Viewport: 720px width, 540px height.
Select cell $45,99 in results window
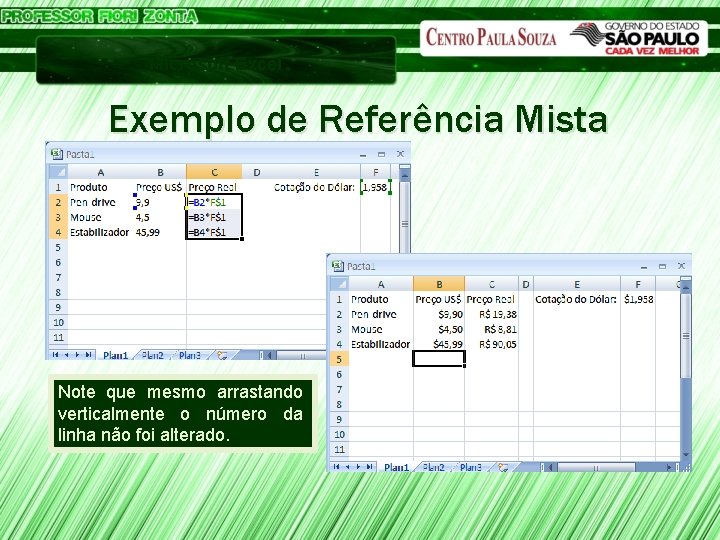[439, 344]
